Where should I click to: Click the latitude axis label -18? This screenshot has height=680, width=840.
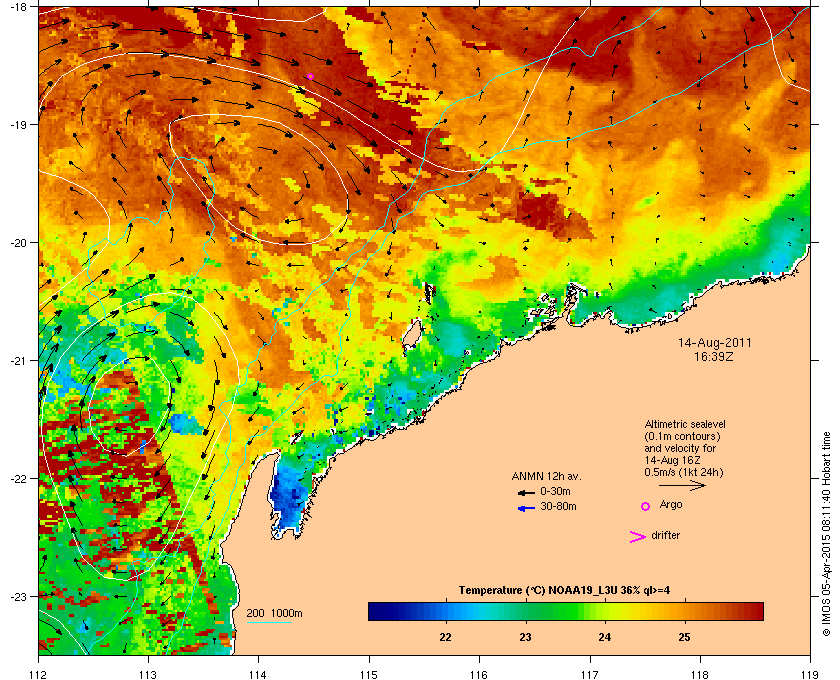pyautogui.click(x=18, y=7)
